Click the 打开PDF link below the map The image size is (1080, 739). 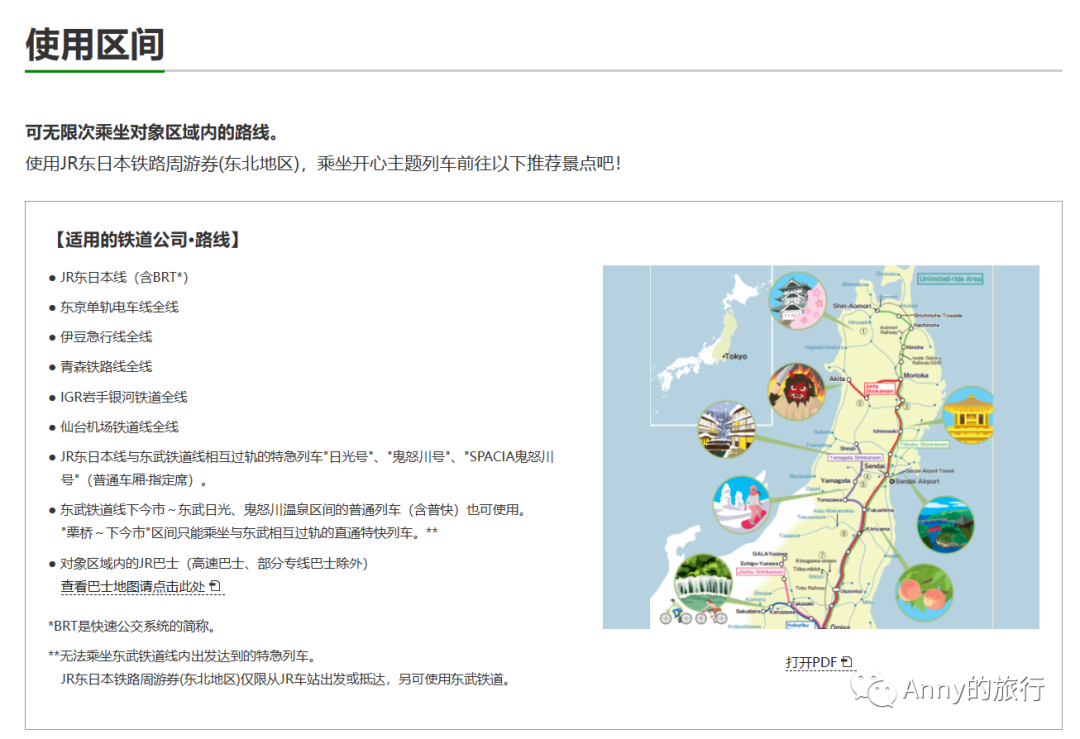(x=819, y=662)
